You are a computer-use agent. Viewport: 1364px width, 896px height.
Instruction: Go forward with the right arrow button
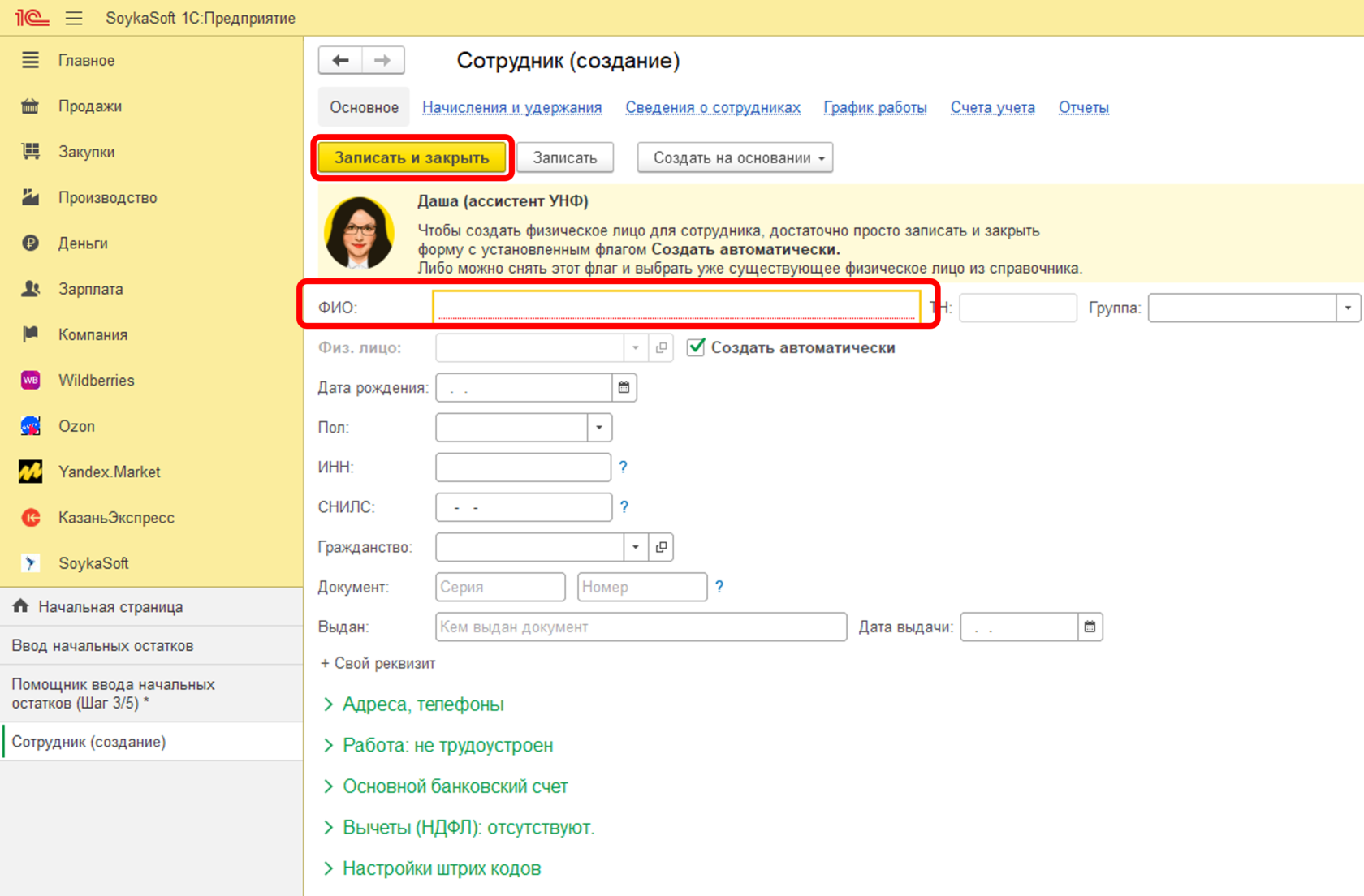point(382,60)
